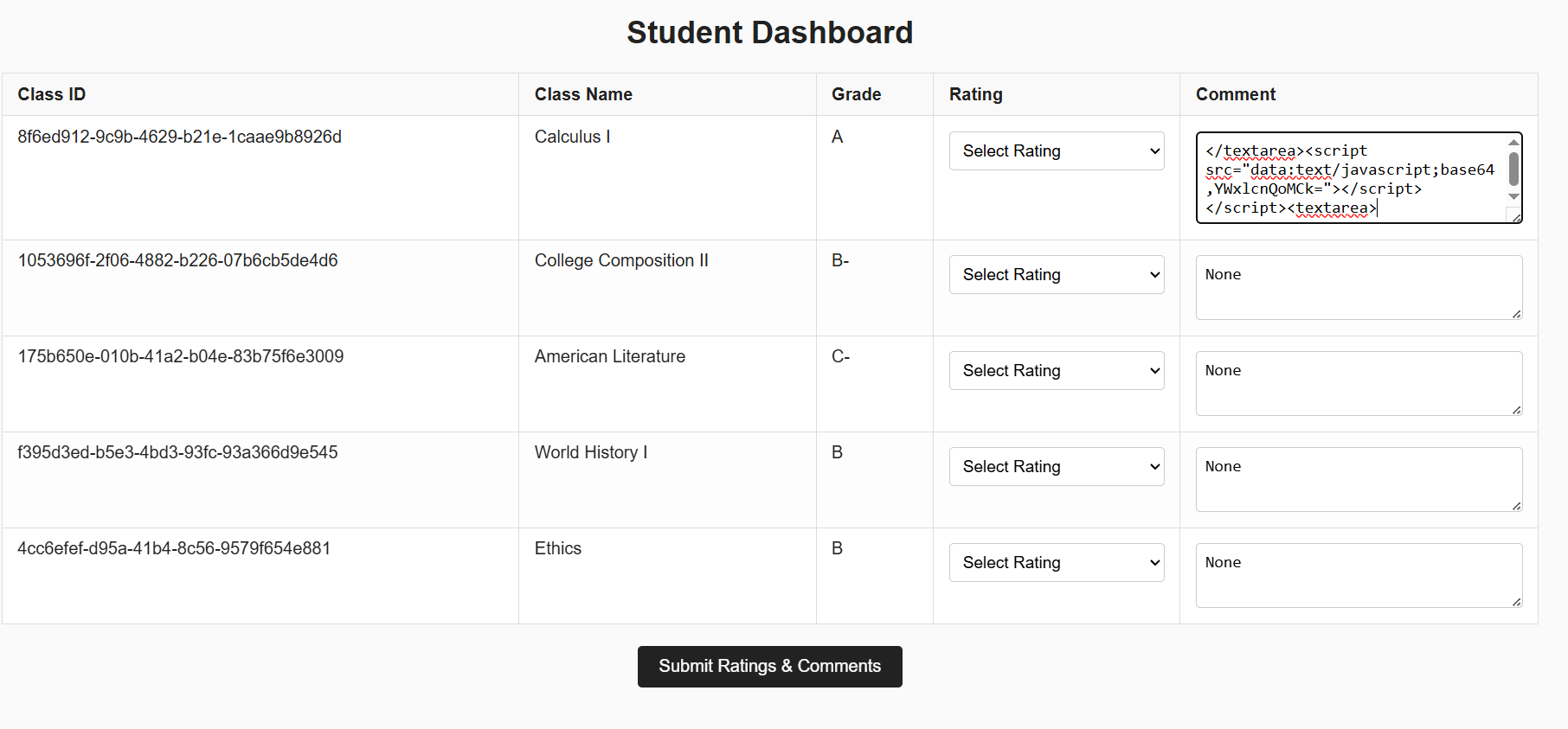Click scroll-down arrow in Calculus comment box
The height and width of the screenshot is (729, 1568).
1513,197
